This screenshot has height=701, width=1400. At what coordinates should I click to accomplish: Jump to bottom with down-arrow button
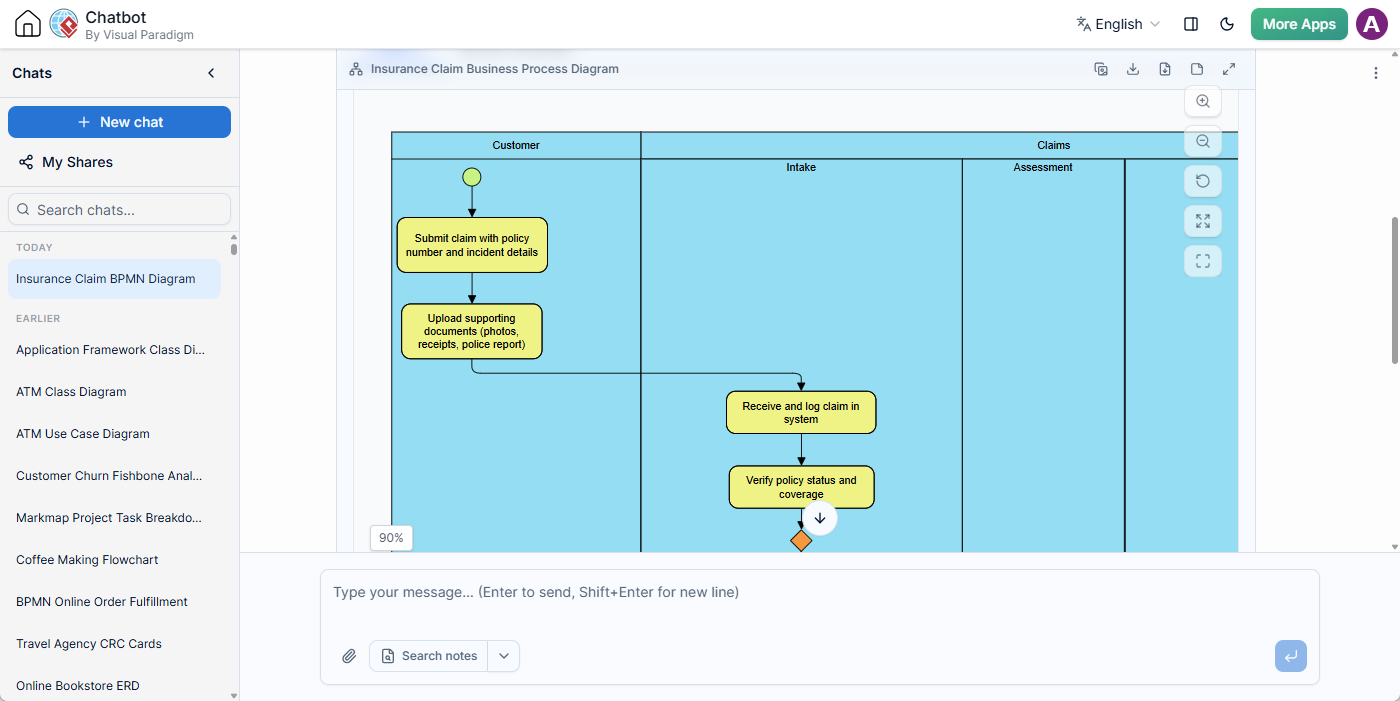820,518
